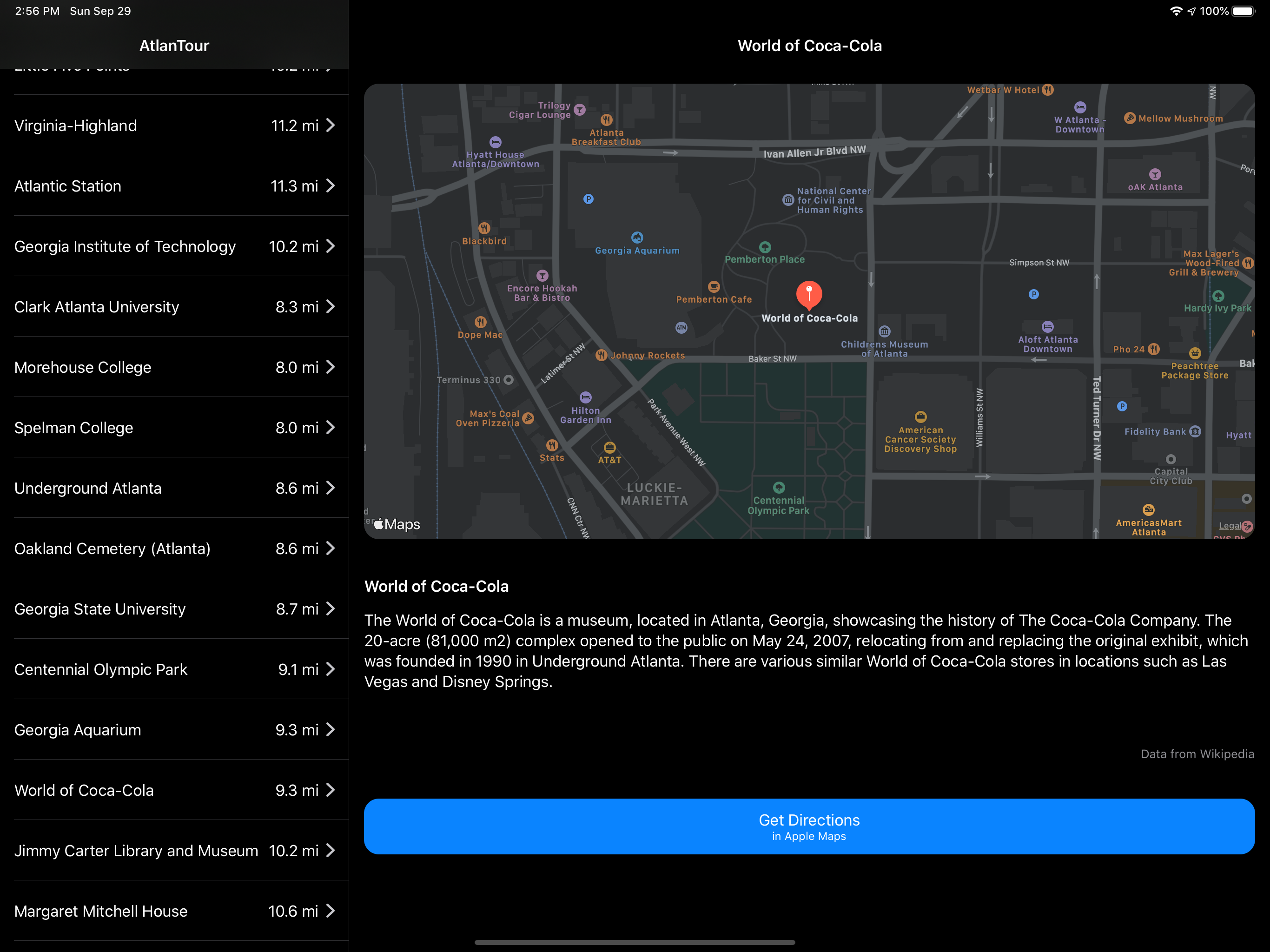Tap the location services arrow icon
The width and height of the screenshot is (1270, 952).
point(1191,11)
